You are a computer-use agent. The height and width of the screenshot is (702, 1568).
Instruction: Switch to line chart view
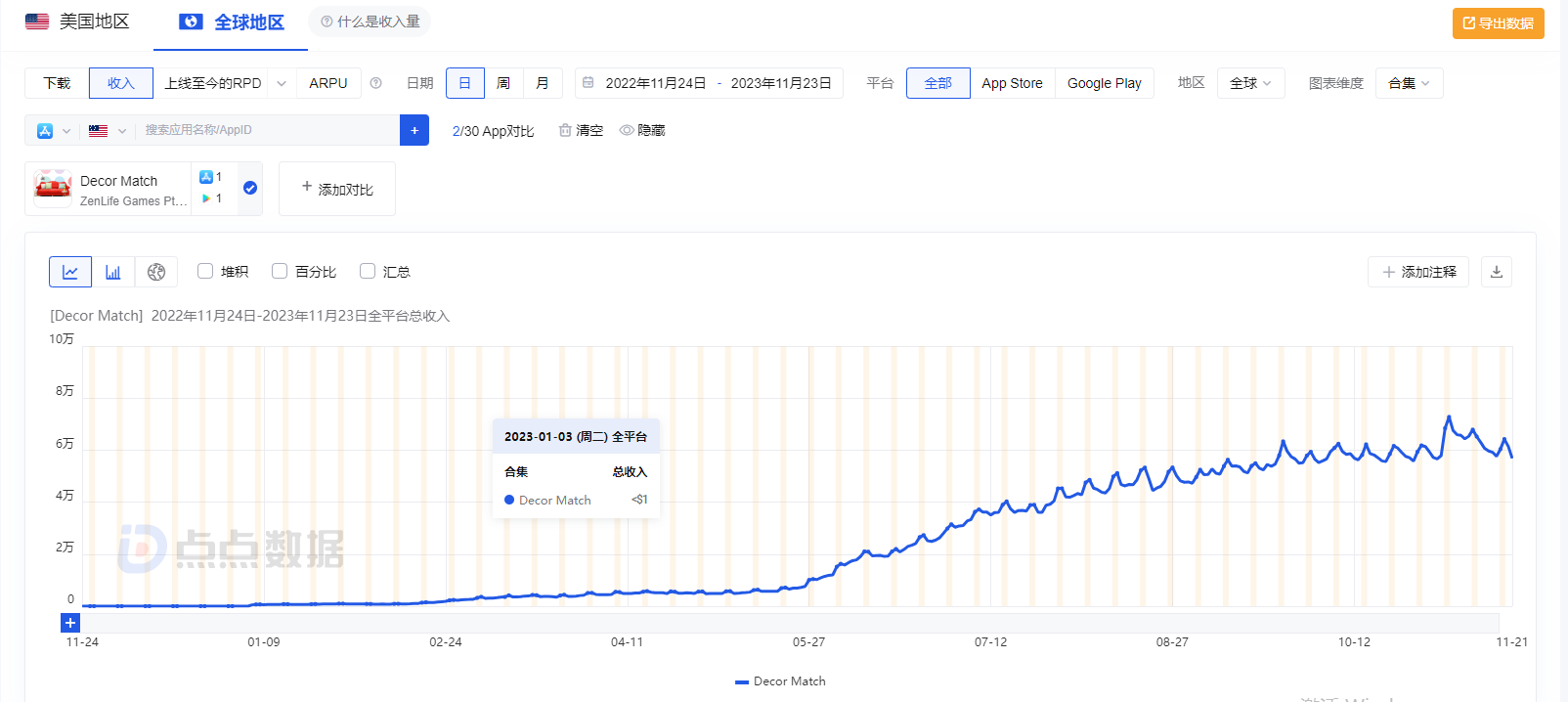click(x=70, y=272)
